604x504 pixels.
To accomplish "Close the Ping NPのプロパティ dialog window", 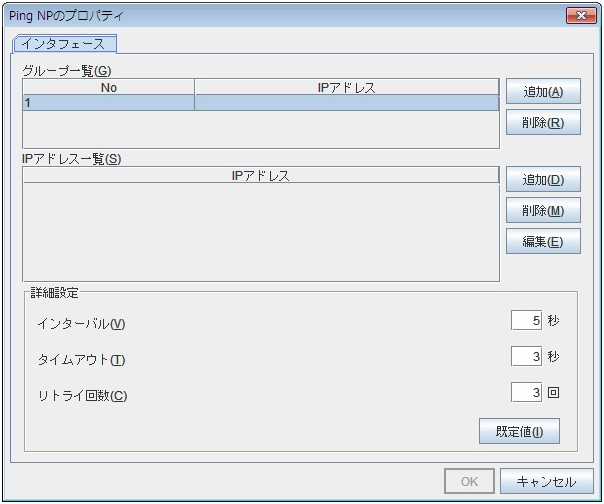I will tap(580, 16).
